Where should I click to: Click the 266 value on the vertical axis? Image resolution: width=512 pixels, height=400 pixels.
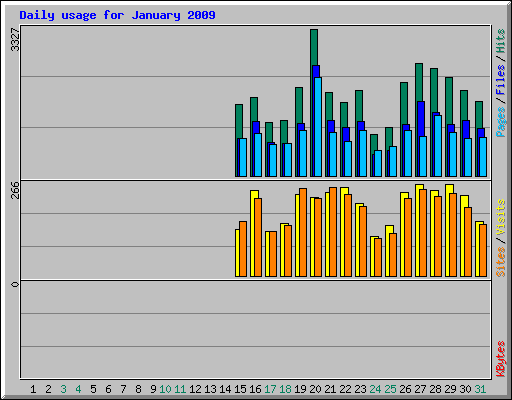point(15,190)
